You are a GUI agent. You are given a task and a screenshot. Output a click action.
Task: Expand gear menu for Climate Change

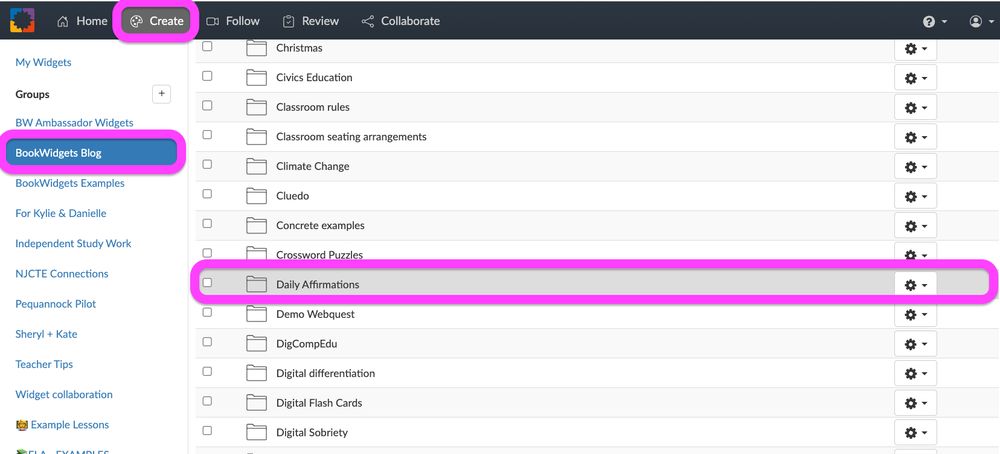tap(915, 166)
